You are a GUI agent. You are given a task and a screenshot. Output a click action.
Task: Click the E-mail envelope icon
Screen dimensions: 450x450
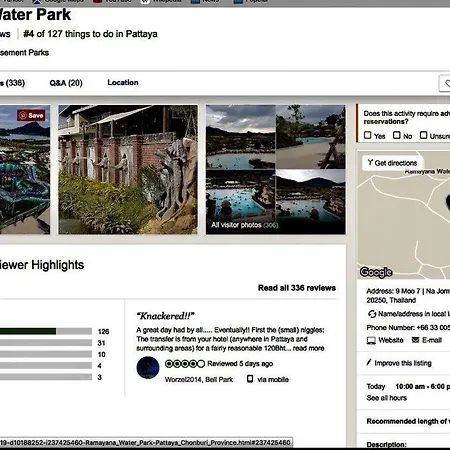click(415, 340)
